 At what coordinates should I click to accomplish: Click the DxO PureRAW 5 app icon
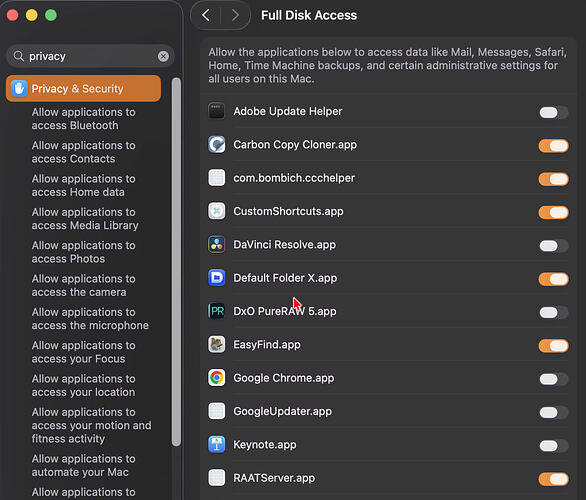pos(216,311)
